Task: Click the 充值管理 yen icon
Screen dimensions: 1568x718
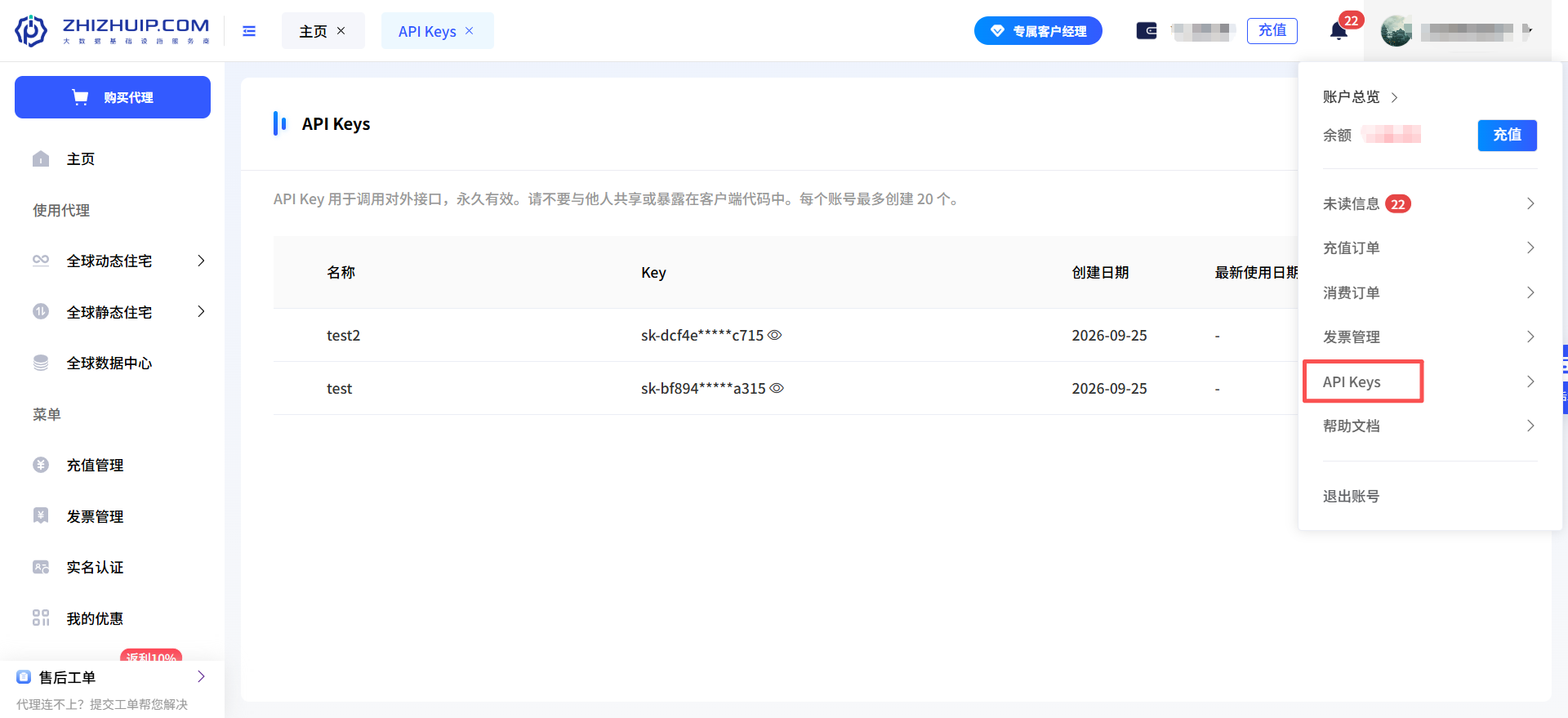Action: pyautogui.click(x=41, y=465)
